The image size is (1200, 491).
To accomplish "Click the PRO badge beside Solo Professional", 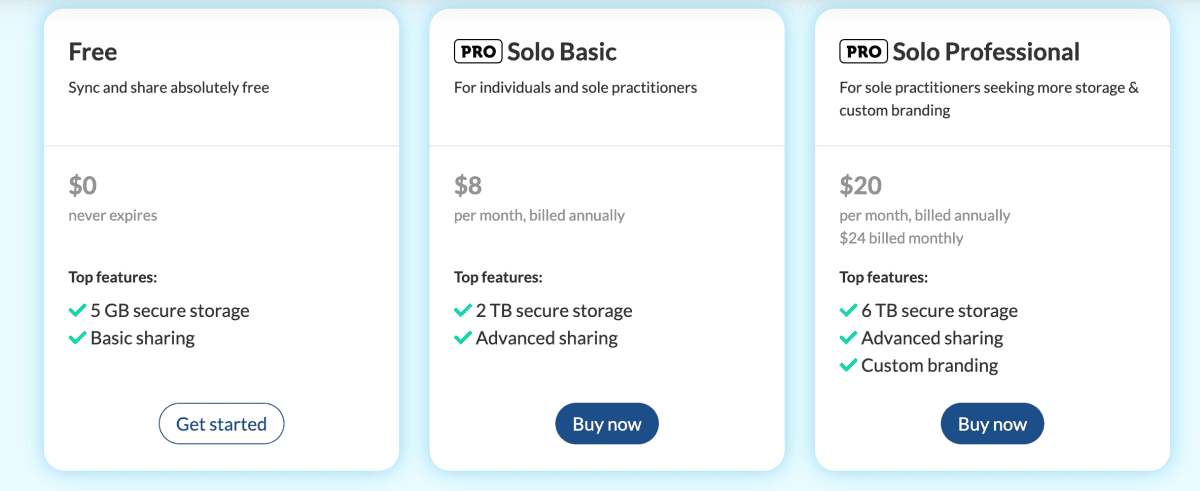I will pyautogui.click(x=863, y=51).
